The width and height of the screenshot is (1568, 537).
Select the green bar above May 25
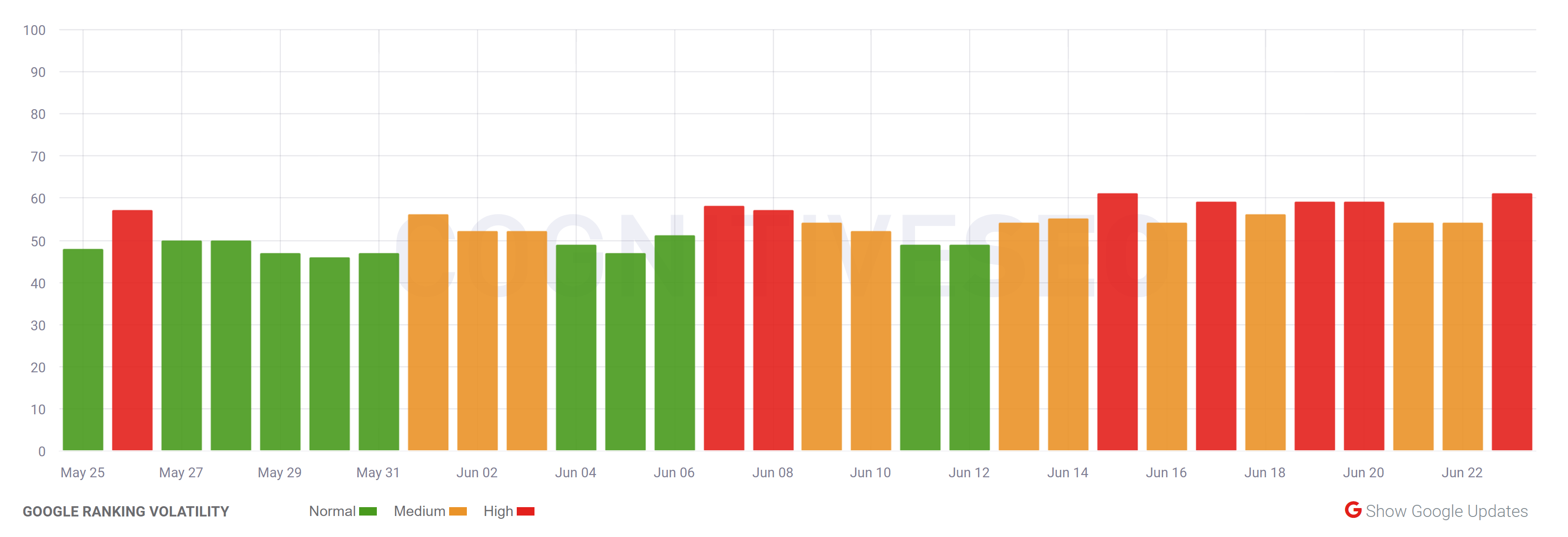[x=82, y=347]
